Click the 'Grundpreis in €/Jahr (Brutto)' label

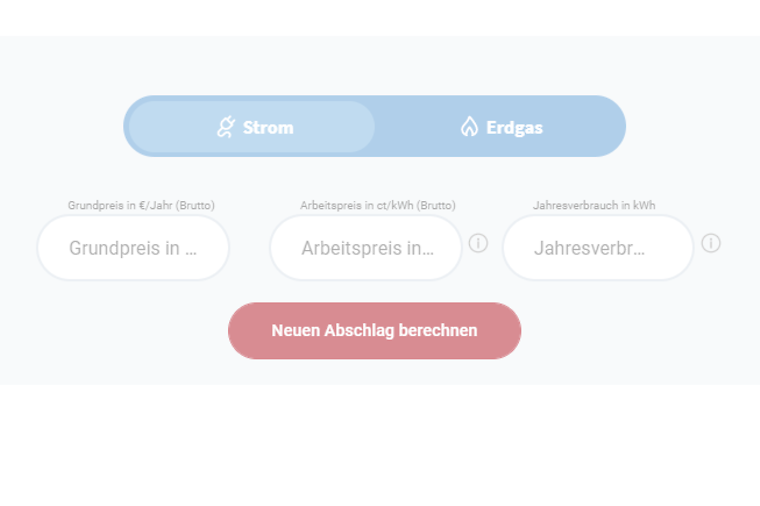141,206
